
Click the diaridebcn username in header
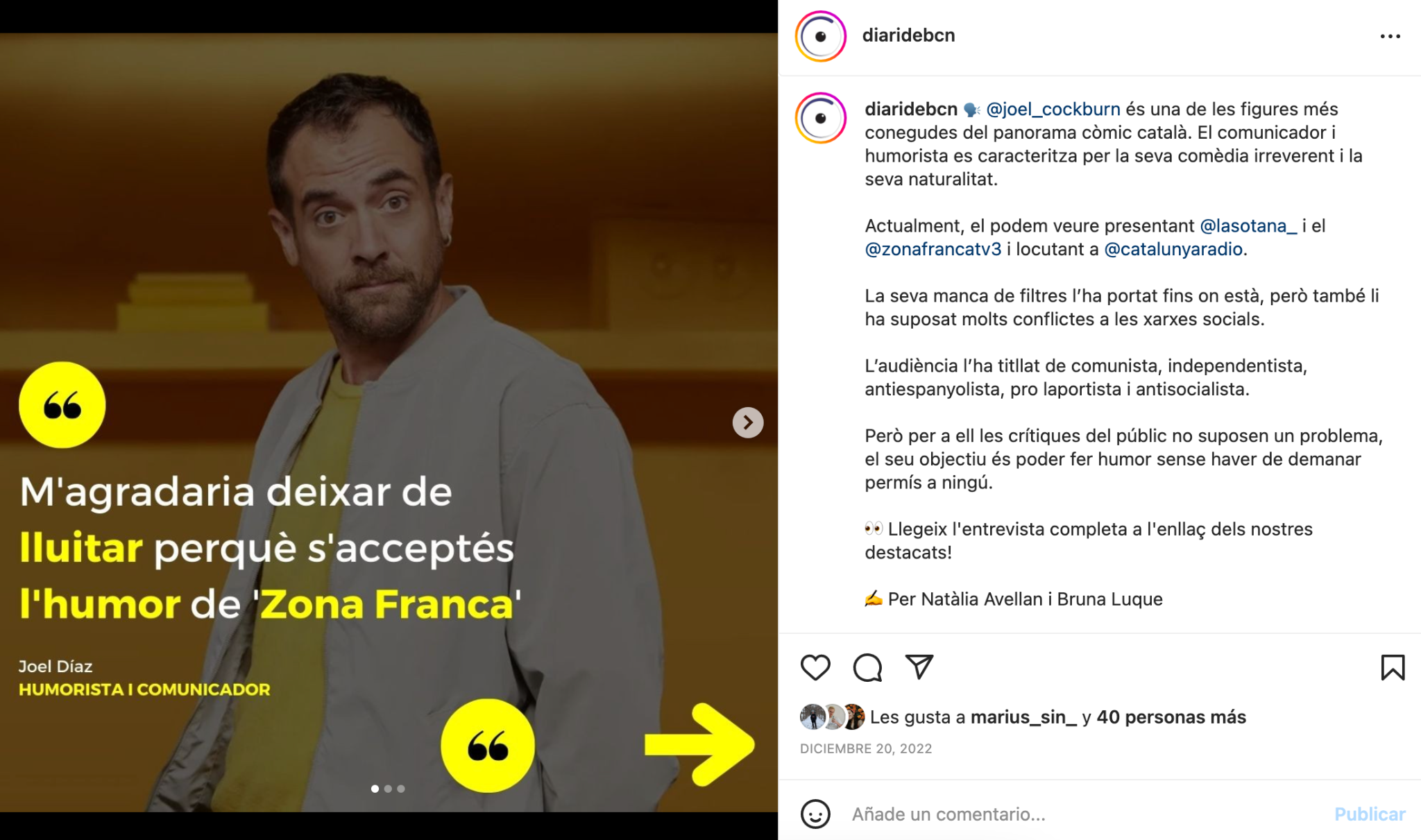point(908,35)
